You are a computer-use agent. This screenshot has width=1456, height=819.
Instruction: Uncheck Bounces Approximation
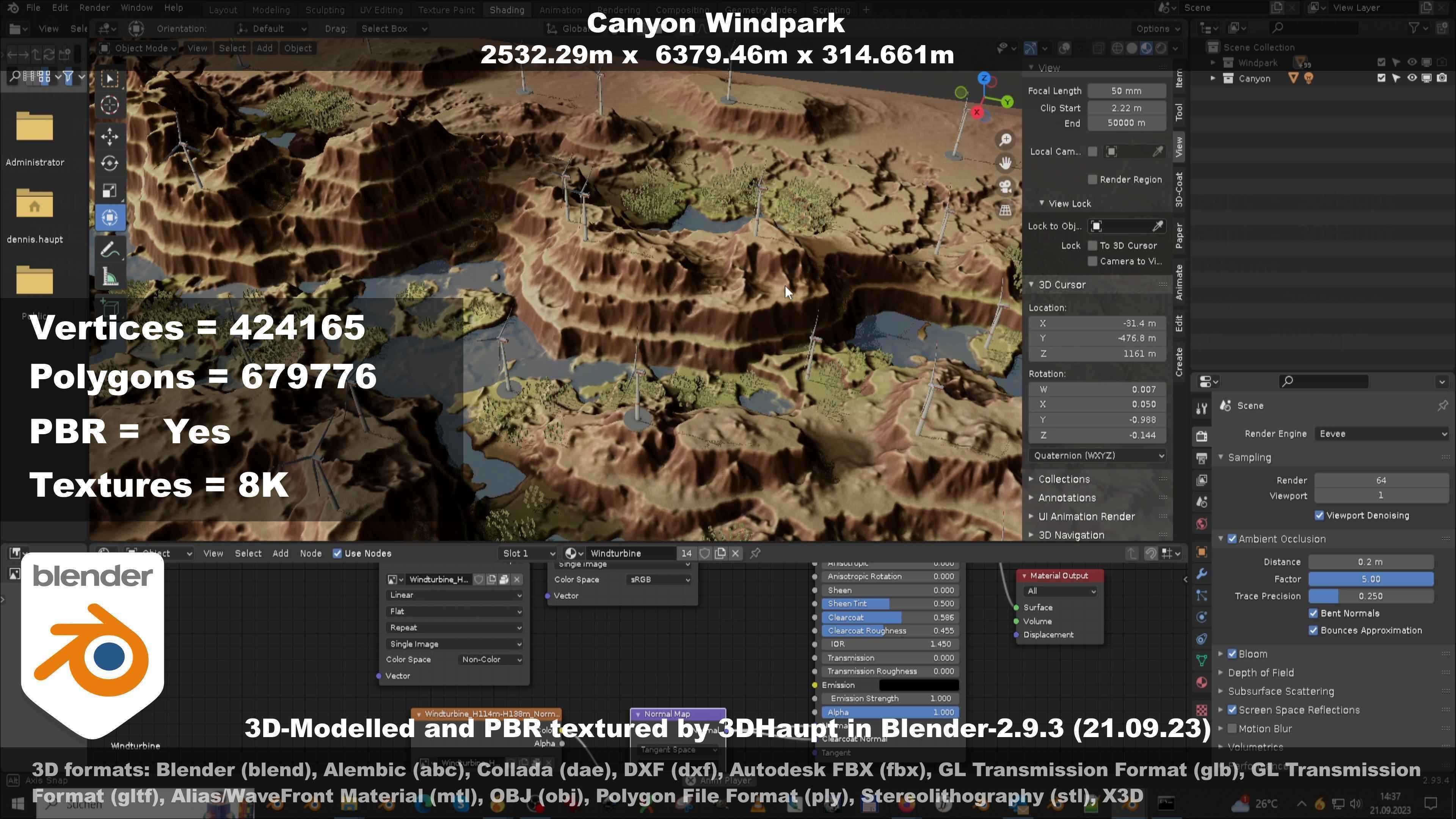coord(1313,630)
